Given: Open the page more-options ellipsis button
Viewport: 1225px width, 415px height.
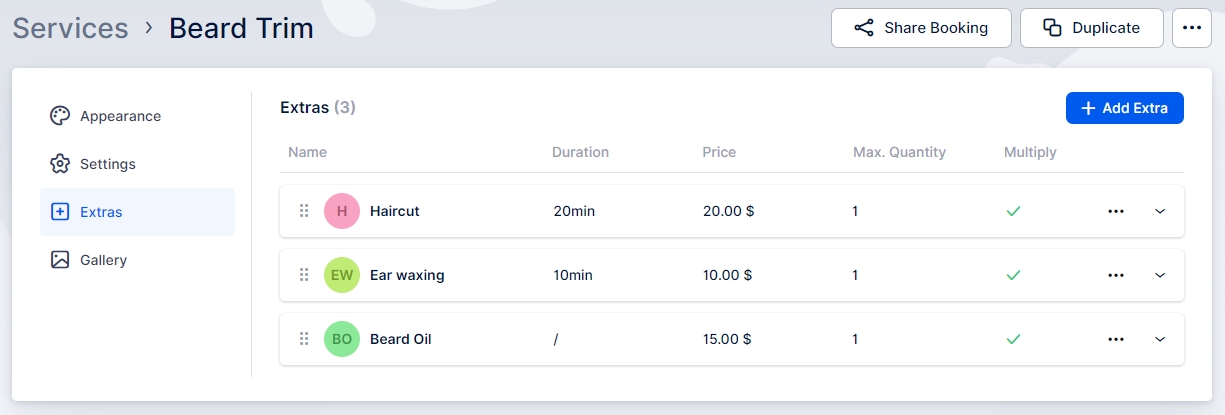Looking at the screenshot, I should [1191, 28].
